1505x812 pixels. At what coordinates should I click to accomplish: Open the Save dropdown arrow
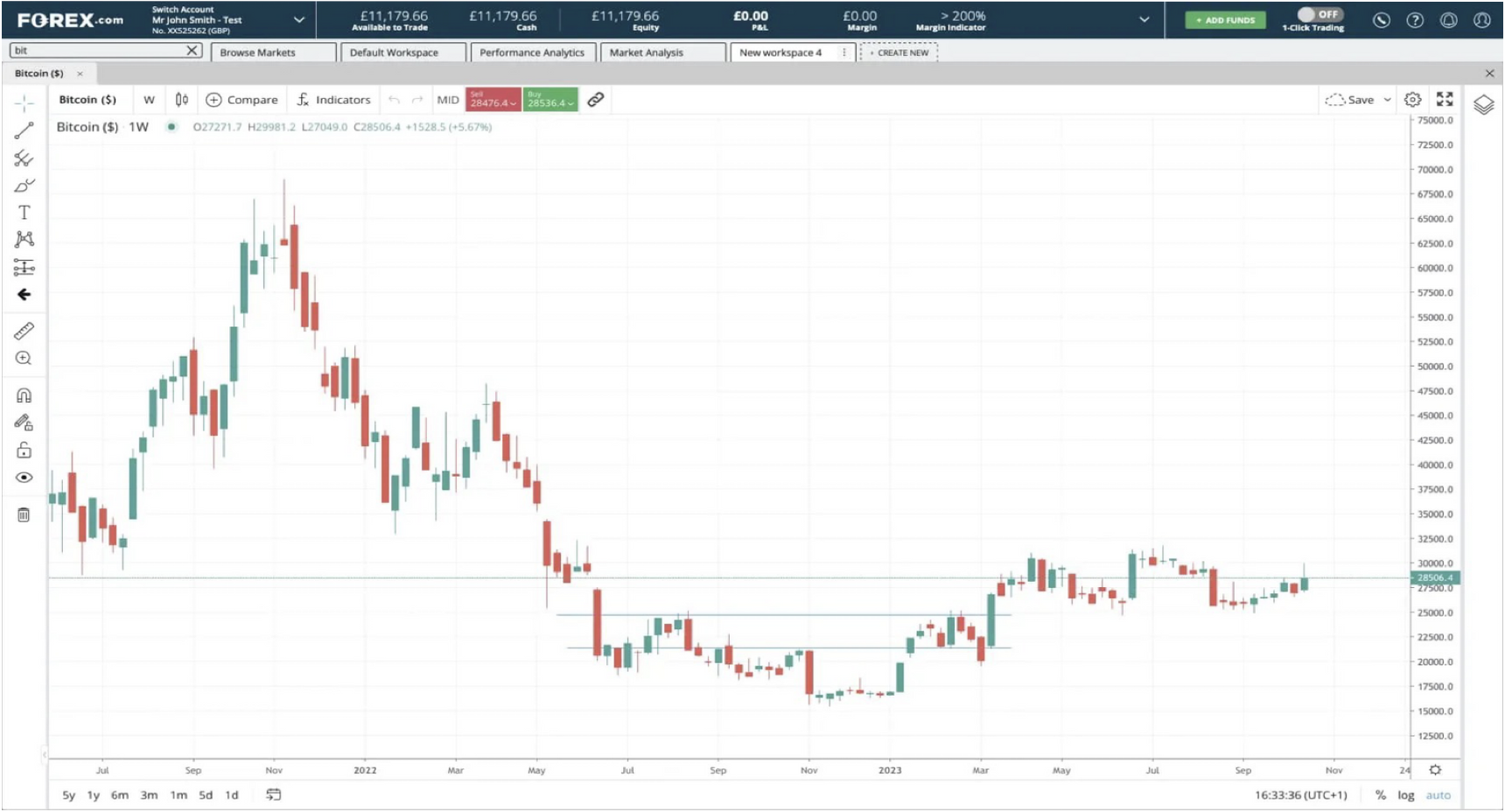coord(1387,100)
